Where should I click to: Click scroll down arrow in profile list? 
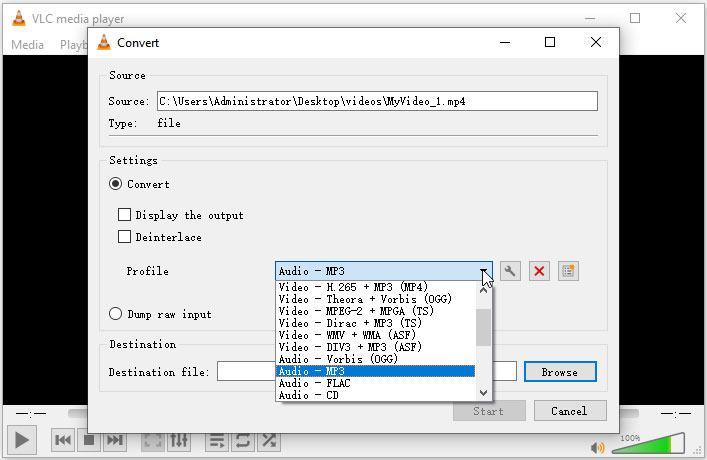483,393
